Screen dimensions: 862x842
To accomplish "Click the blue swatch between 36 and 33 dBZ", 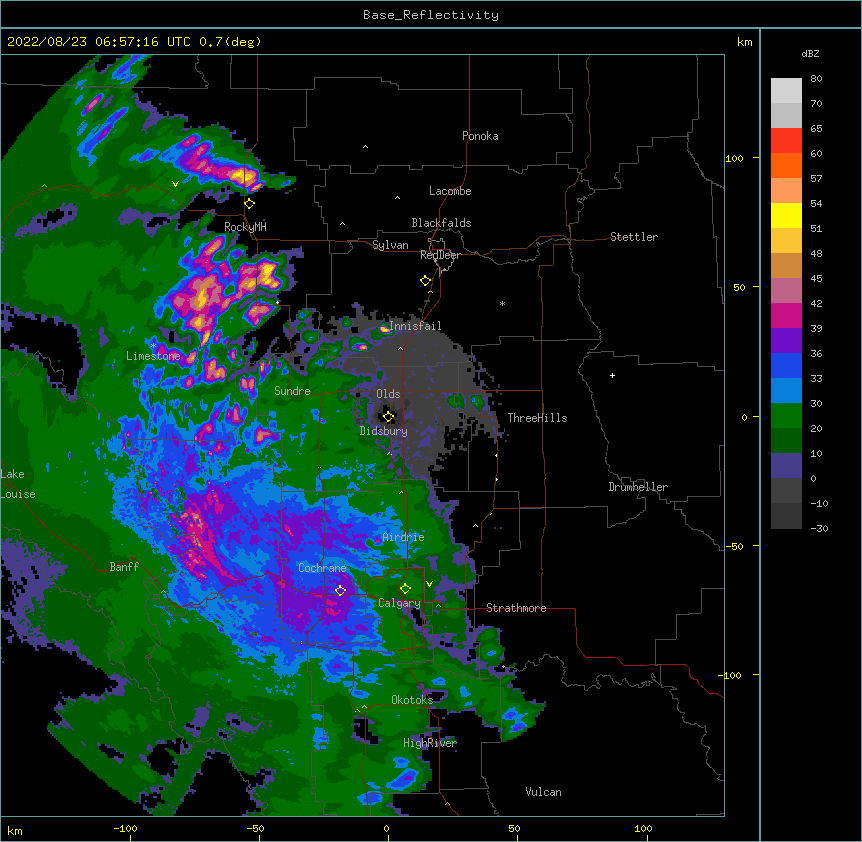I will click(786, 365).
